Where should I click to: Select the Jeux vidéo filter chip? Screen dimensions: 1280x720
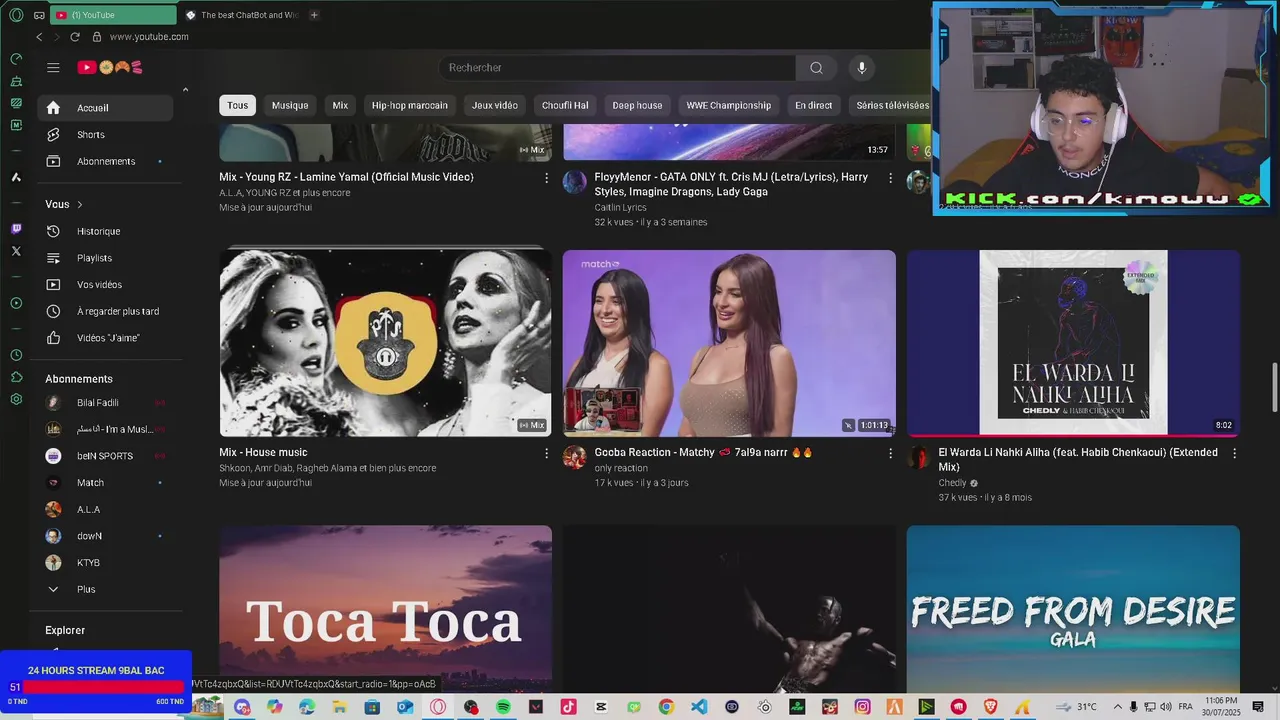click(x=495, y=105)
